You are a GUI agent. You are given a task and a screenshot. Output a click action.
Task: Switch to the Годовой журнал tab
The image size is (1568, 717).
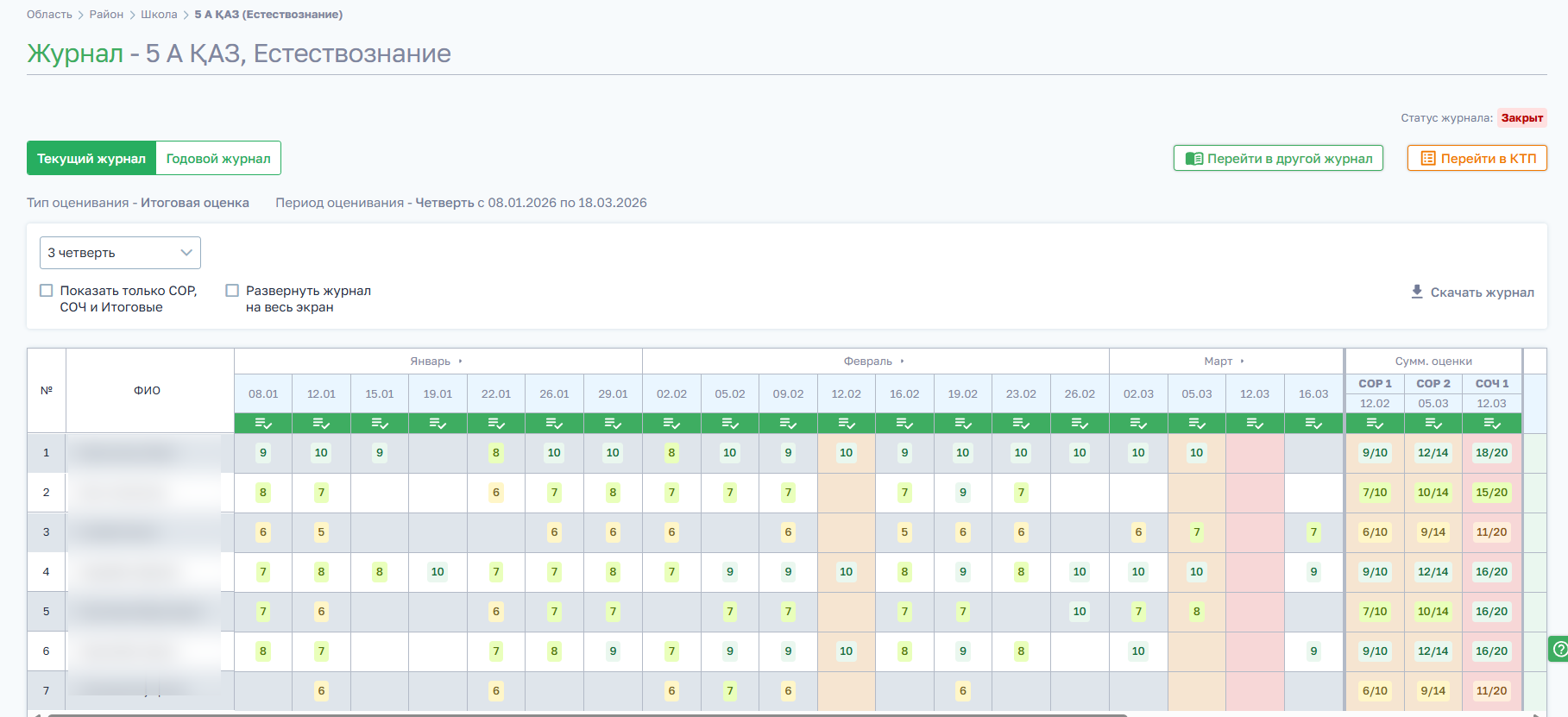[218, 158]
